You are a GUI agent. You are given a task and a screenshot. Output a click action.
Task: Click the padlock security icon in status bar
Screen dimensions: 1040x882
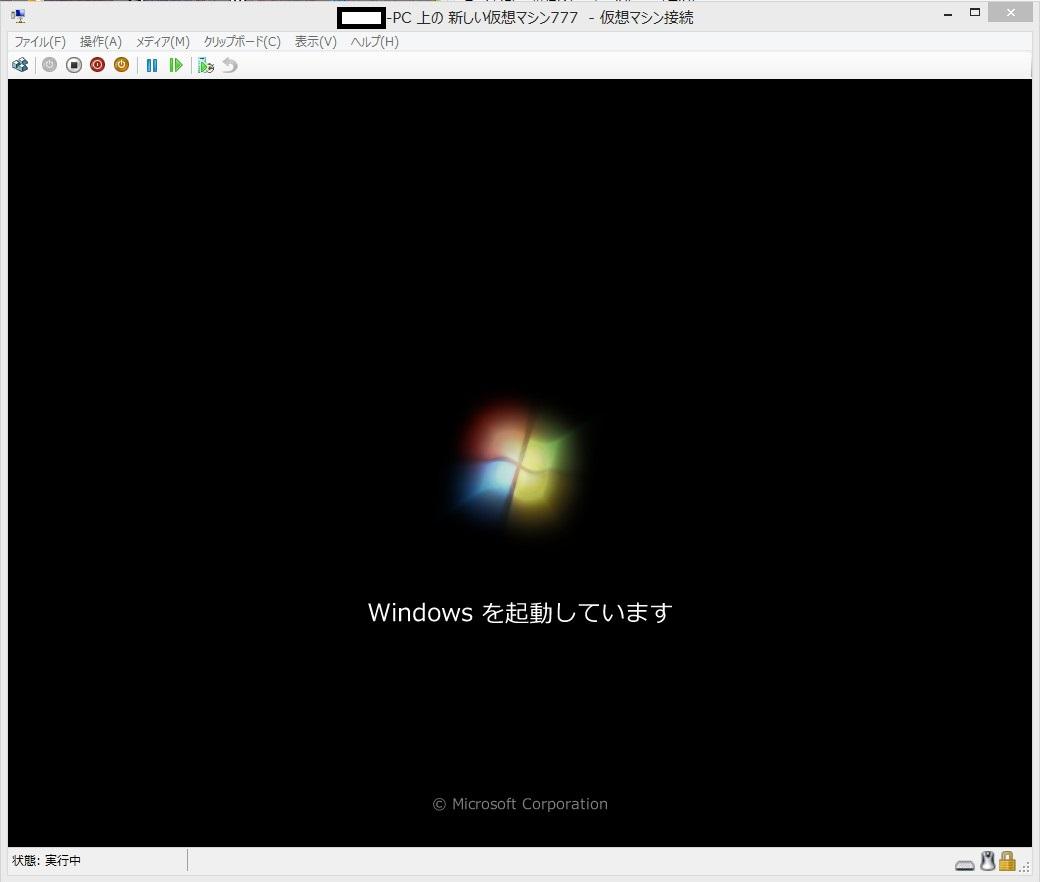[x=1008, y=861]
